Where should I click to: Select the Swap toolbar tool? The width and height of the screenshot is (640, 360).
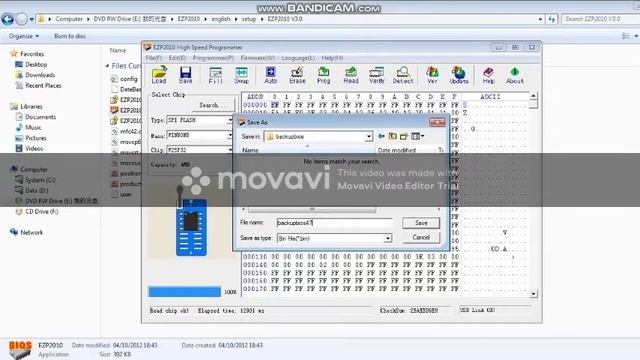241,76
